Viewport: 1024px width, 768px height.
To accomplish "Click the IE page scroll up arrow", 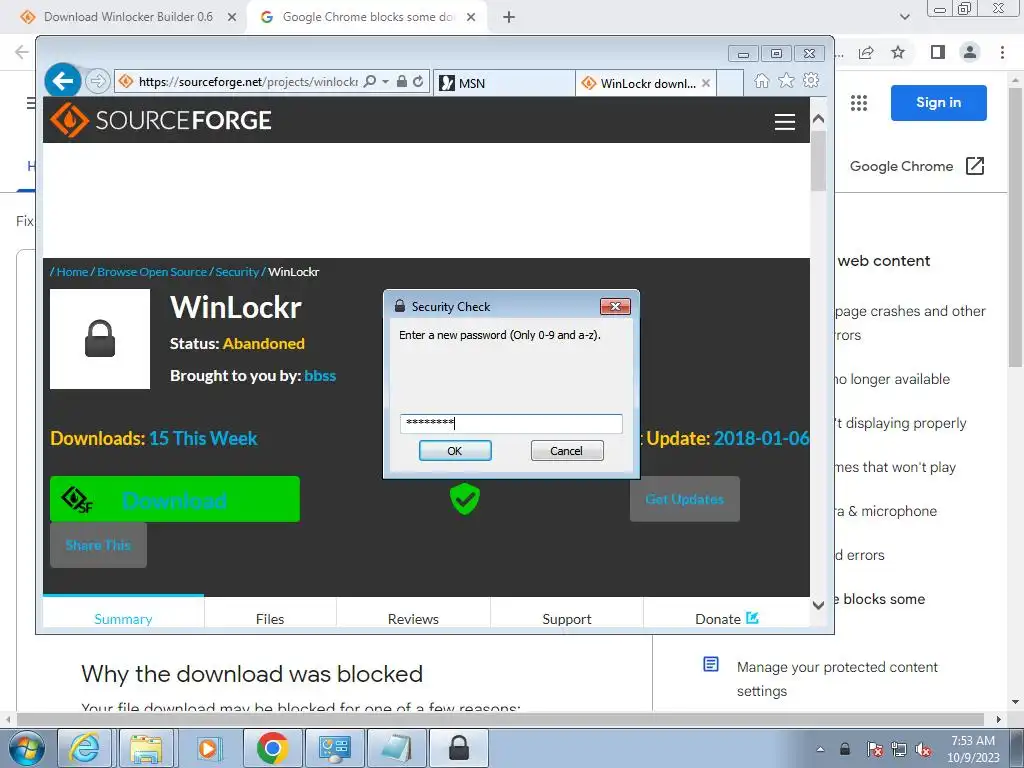I will pyautogui.click(x=818, y=119).
